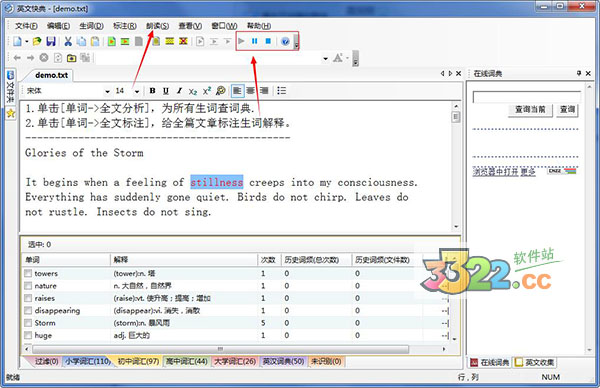Click the blue help question mark icon
Screen dimensions: 600x388
[x=285, y=41]
